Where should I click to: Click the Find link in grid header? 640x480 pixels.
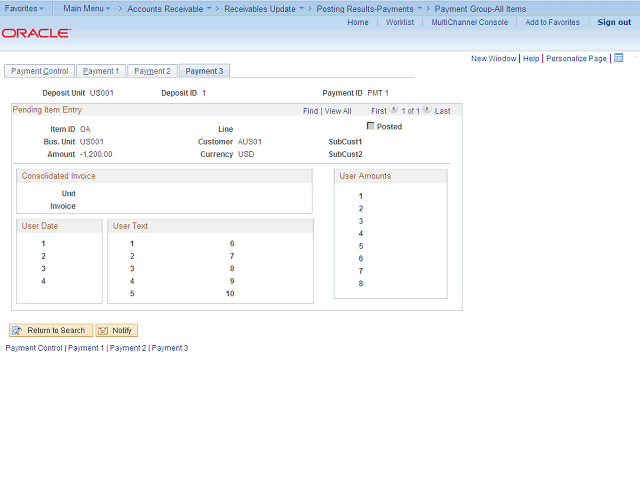click(x=310, y=111)
